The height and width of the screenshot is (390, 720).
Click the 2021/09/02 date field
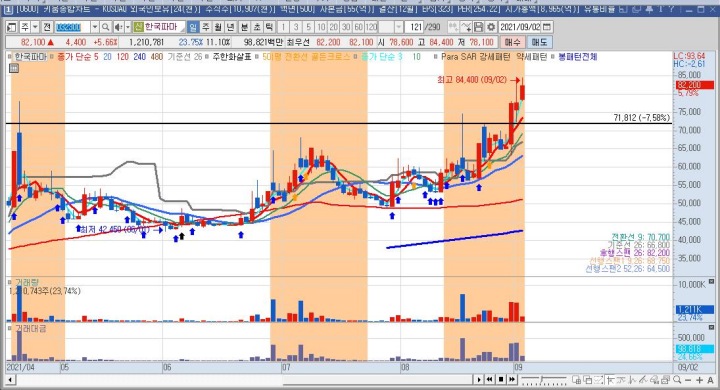pyautogui.click(x=521, y=27)
